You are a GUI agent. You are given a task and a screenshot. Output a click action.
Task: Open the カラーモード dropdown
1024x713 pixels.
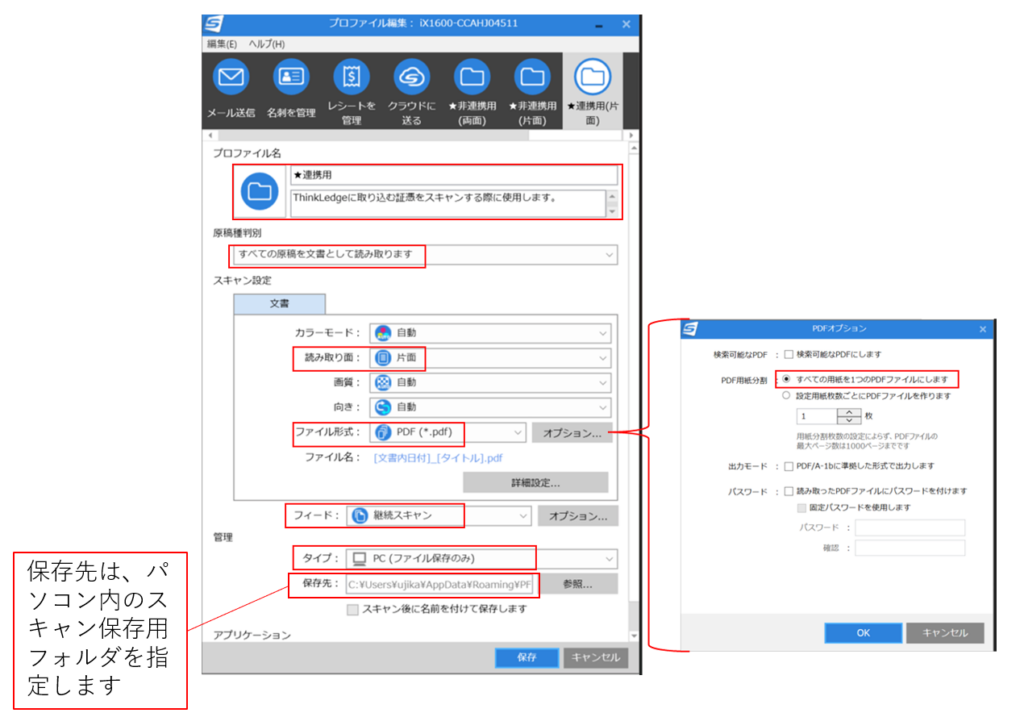490,333
